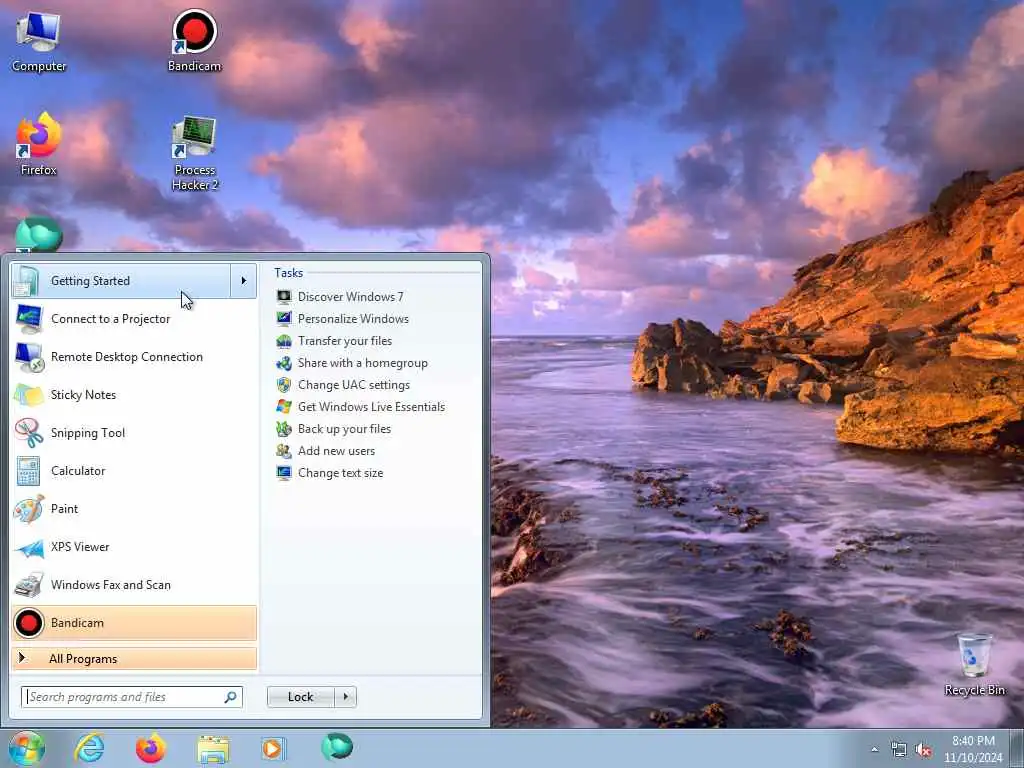1024x768 pixels.
Task: Open the Recycle Bin on desktop
Action: [974, 664]
